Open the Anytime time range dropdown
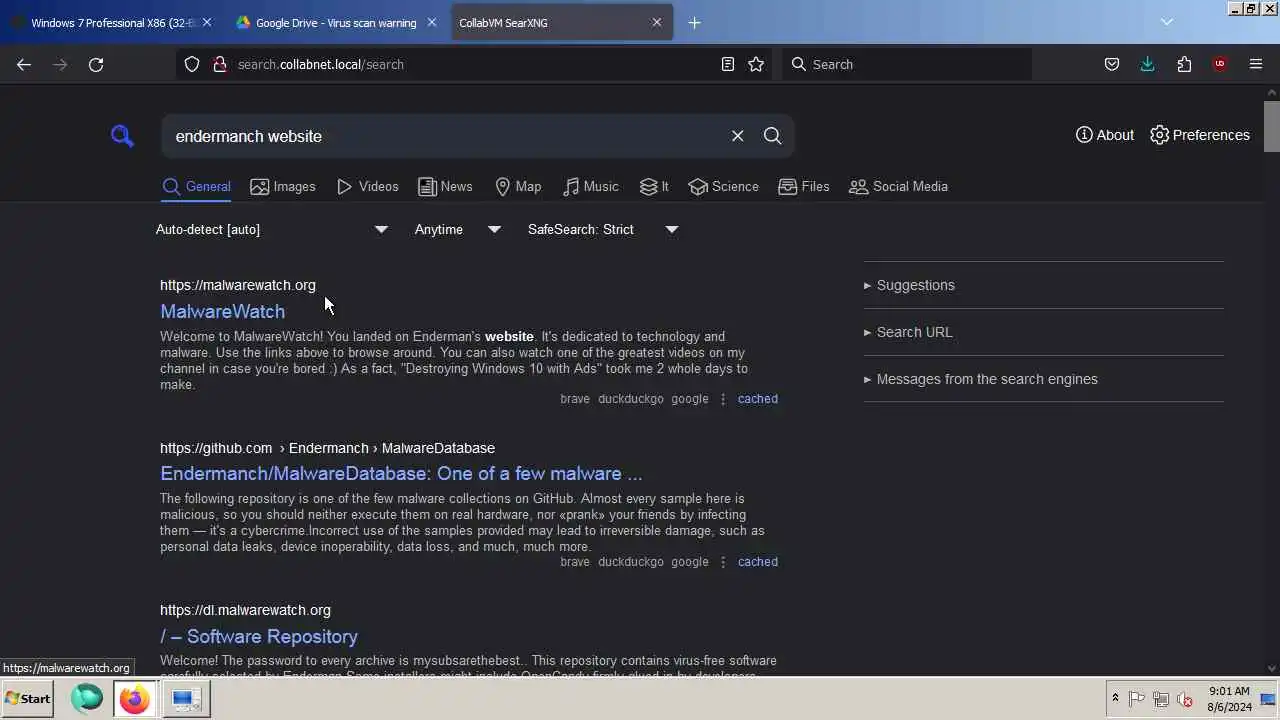 tap(458, 229)
